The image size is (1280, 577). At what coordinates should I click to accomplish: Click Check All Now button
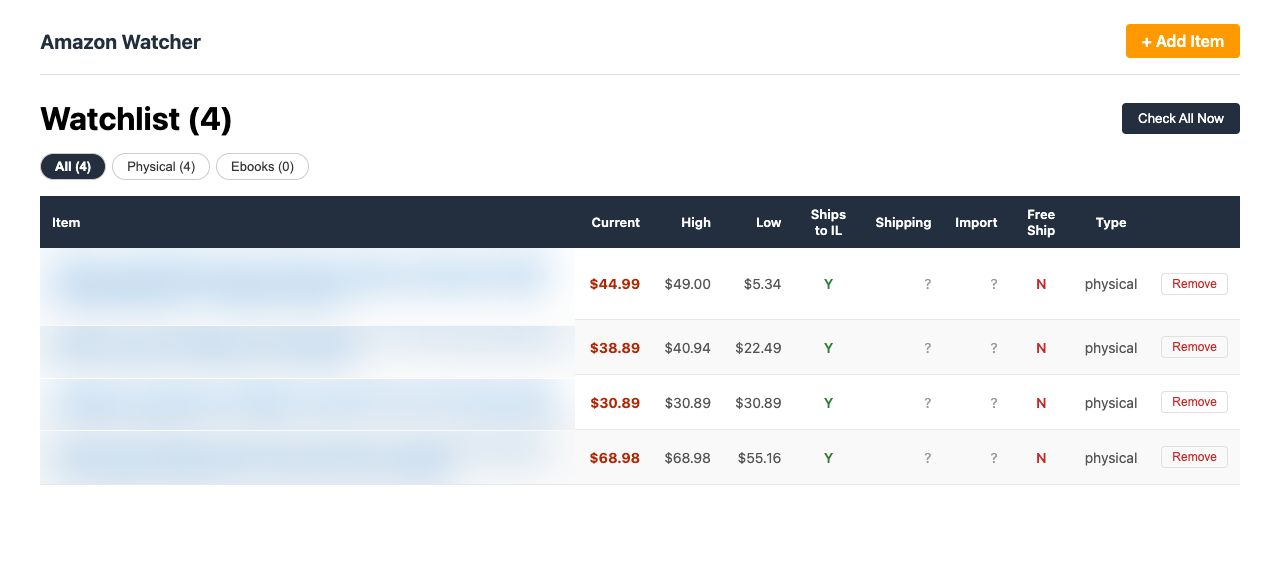click(1180, 118)
